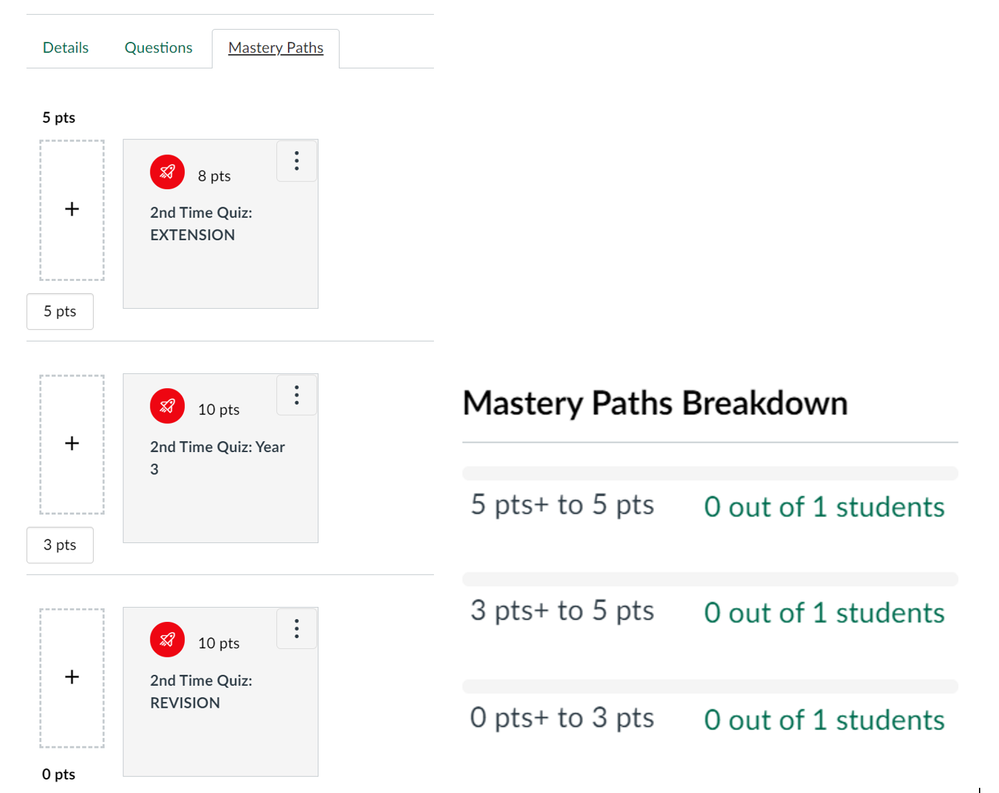
Task: Open options menu for REVISION quiz card
Action: tap(296, 629)
